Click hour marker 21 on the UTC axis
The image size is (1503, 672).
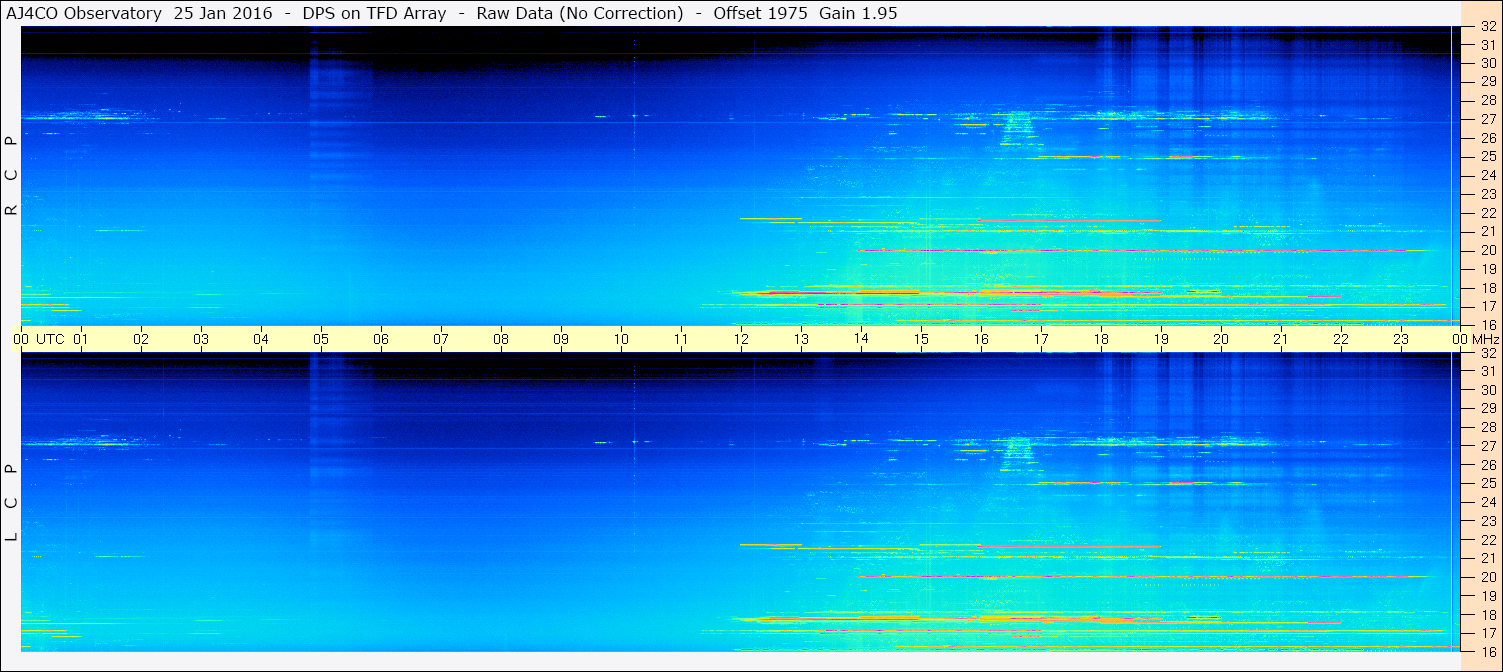coord(1281,339)
